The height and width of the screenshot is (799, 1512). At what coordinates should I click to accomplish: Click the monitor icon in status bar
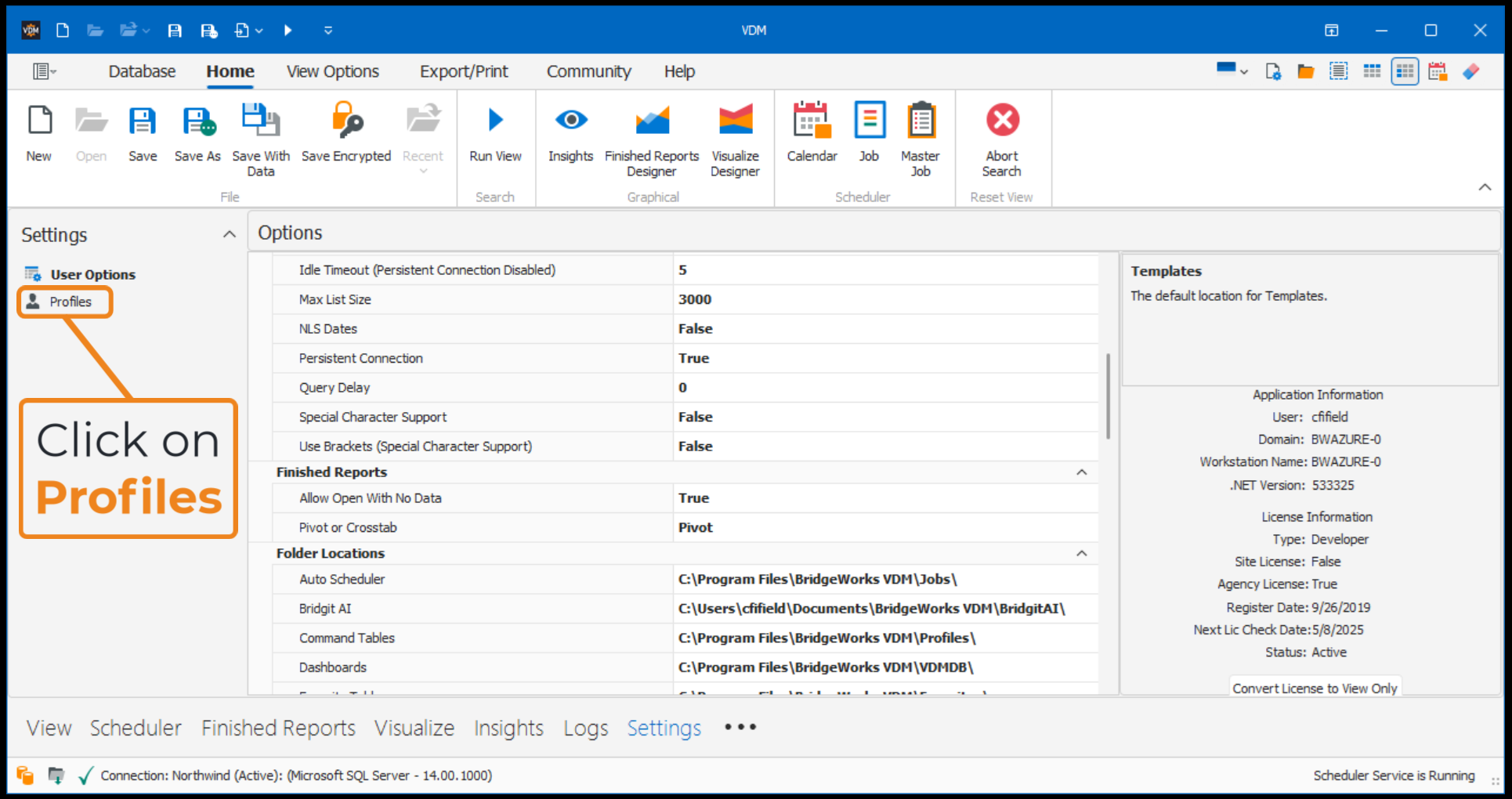(56, 775)
